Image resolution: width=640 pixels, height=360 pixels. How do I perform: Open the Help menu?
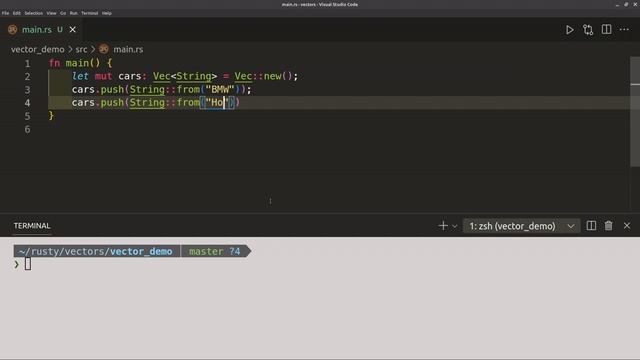(107, 13)
